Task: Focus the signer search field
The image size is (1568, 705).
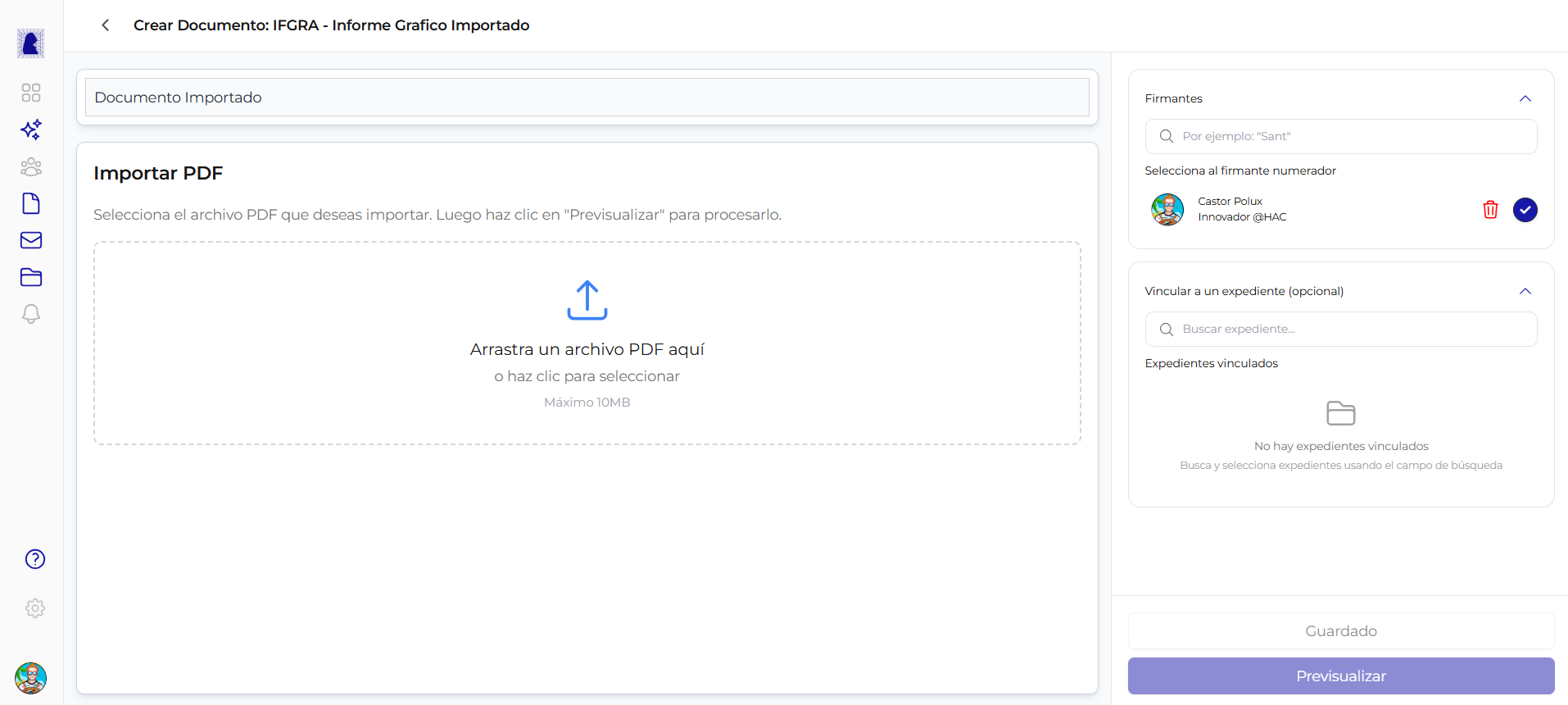Action: point(1352,136)
